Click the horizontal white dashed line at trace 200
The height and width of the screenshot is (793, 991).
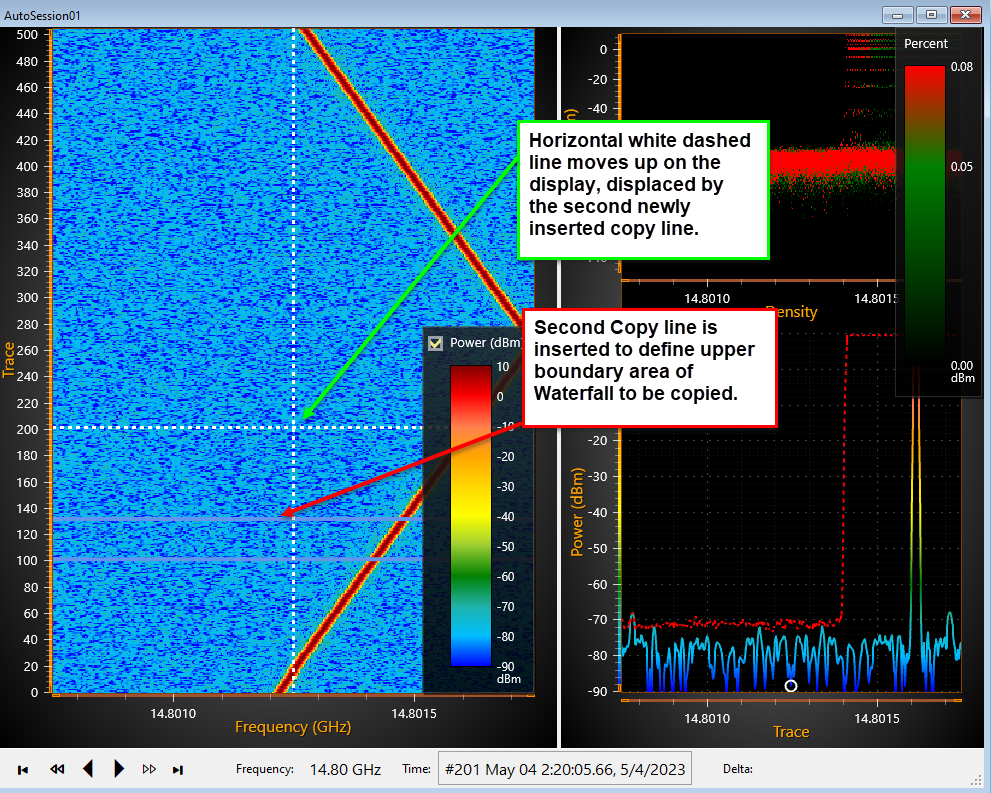tap(150, 428)
